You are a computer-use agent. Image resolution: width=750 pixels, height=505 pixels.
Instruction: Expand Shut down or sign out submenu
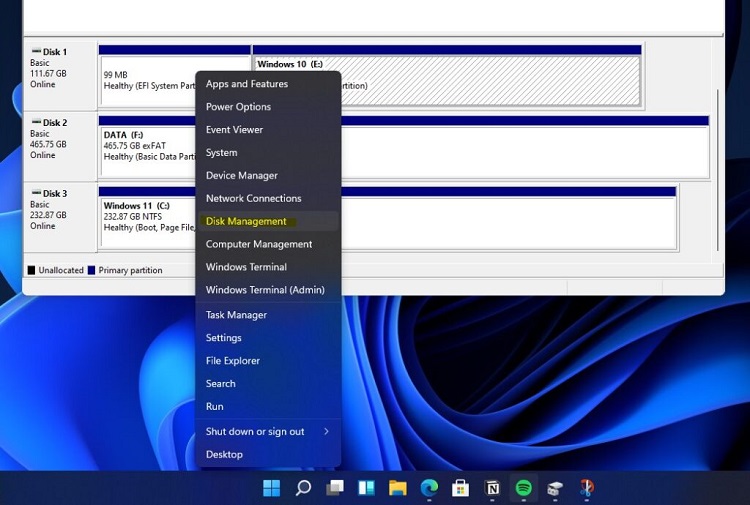click(x=268, y=431)
